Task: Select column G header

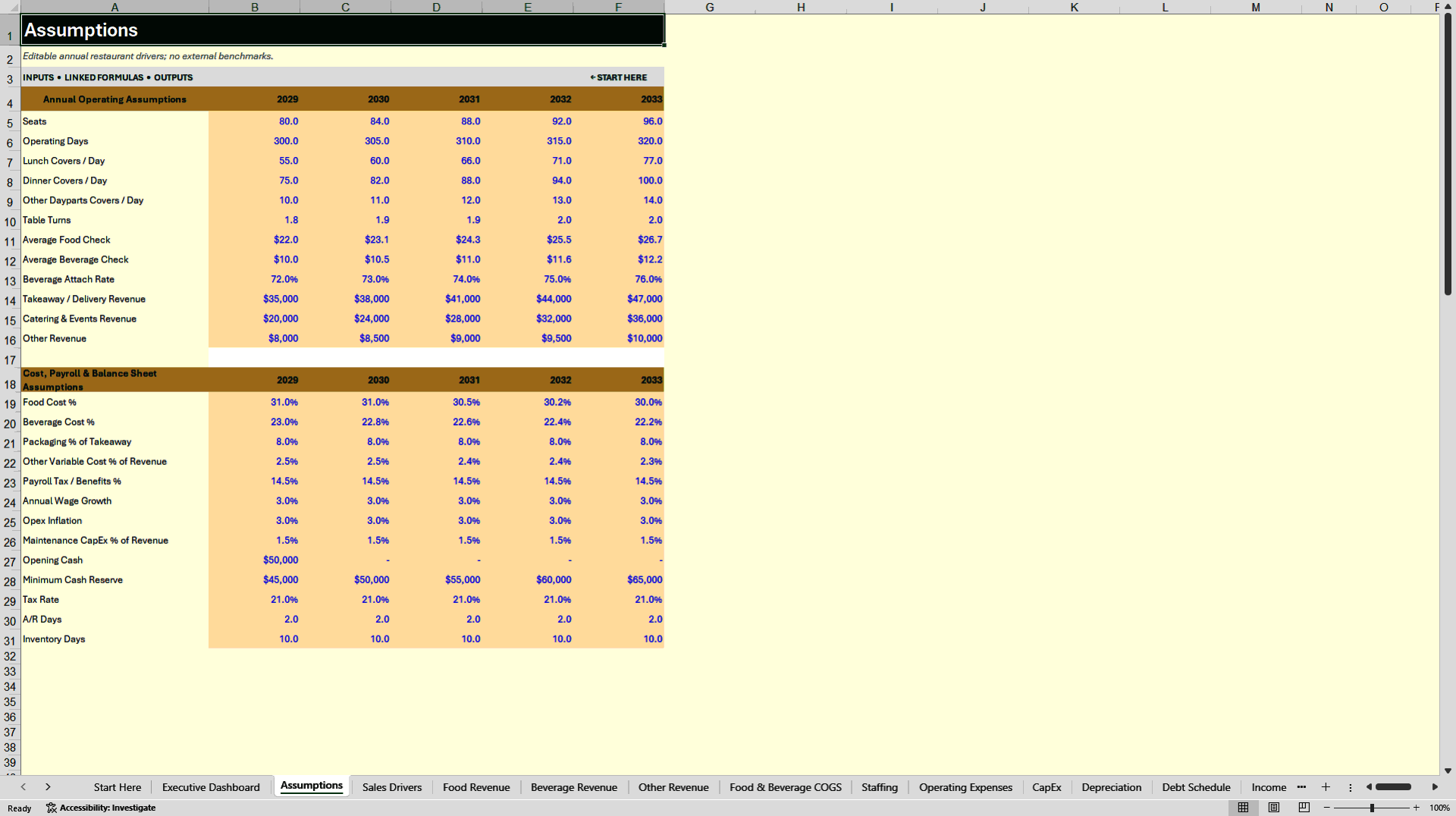Action: click(710, 8)
